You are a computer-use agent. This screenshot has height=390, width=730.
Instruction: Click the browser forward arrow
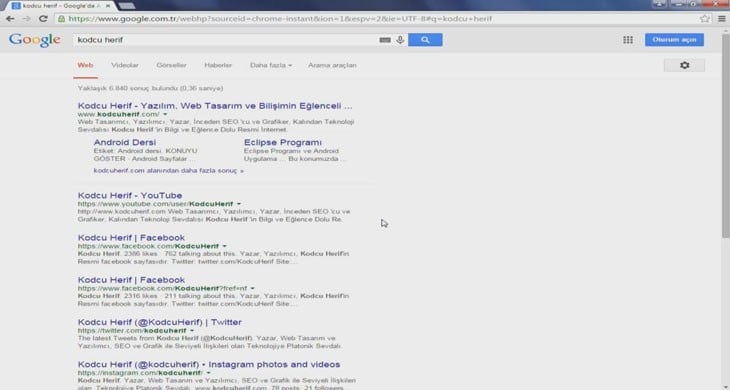[27, 19]
